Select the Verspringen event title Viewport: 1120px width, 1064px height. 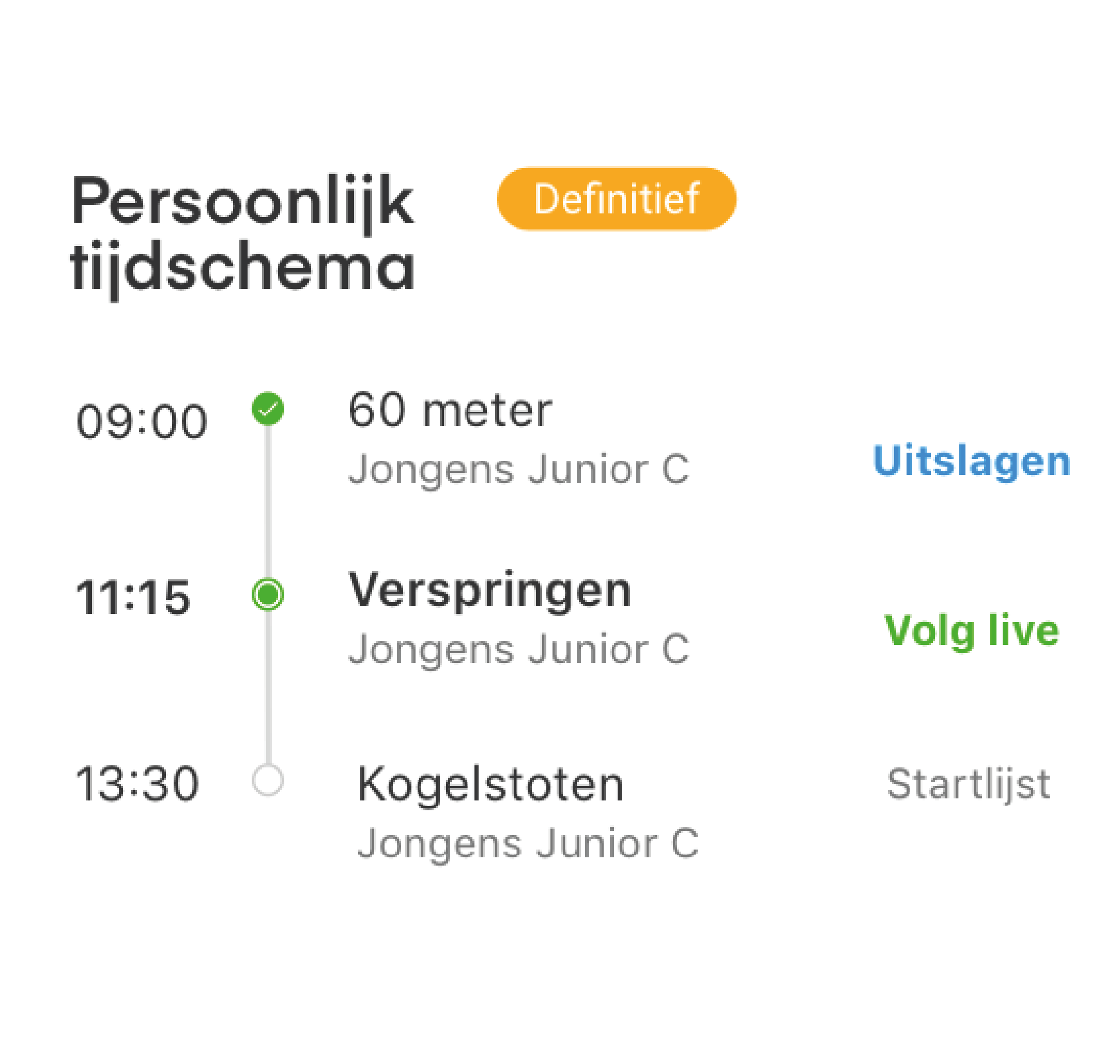click(x=489, y=591)
